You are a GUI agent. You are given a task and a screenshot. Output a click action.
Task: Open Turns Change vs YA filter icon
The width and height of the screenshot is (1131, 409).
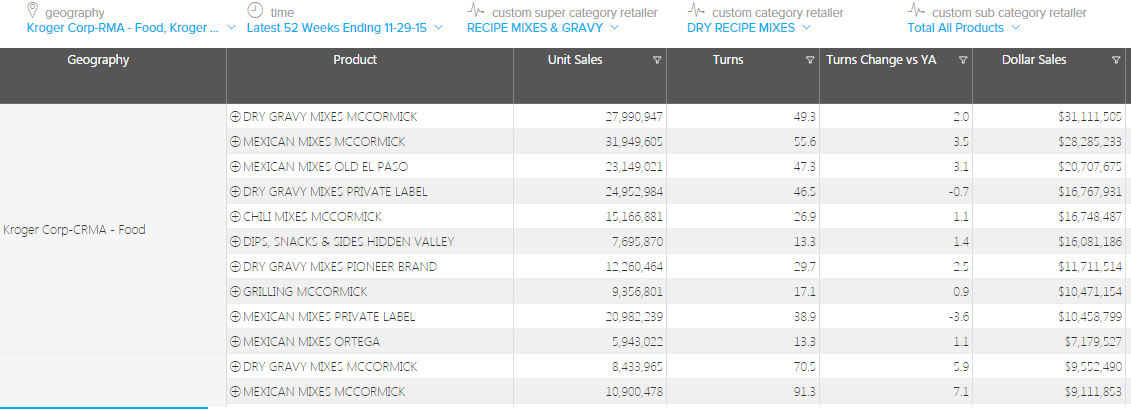(962, 61)
